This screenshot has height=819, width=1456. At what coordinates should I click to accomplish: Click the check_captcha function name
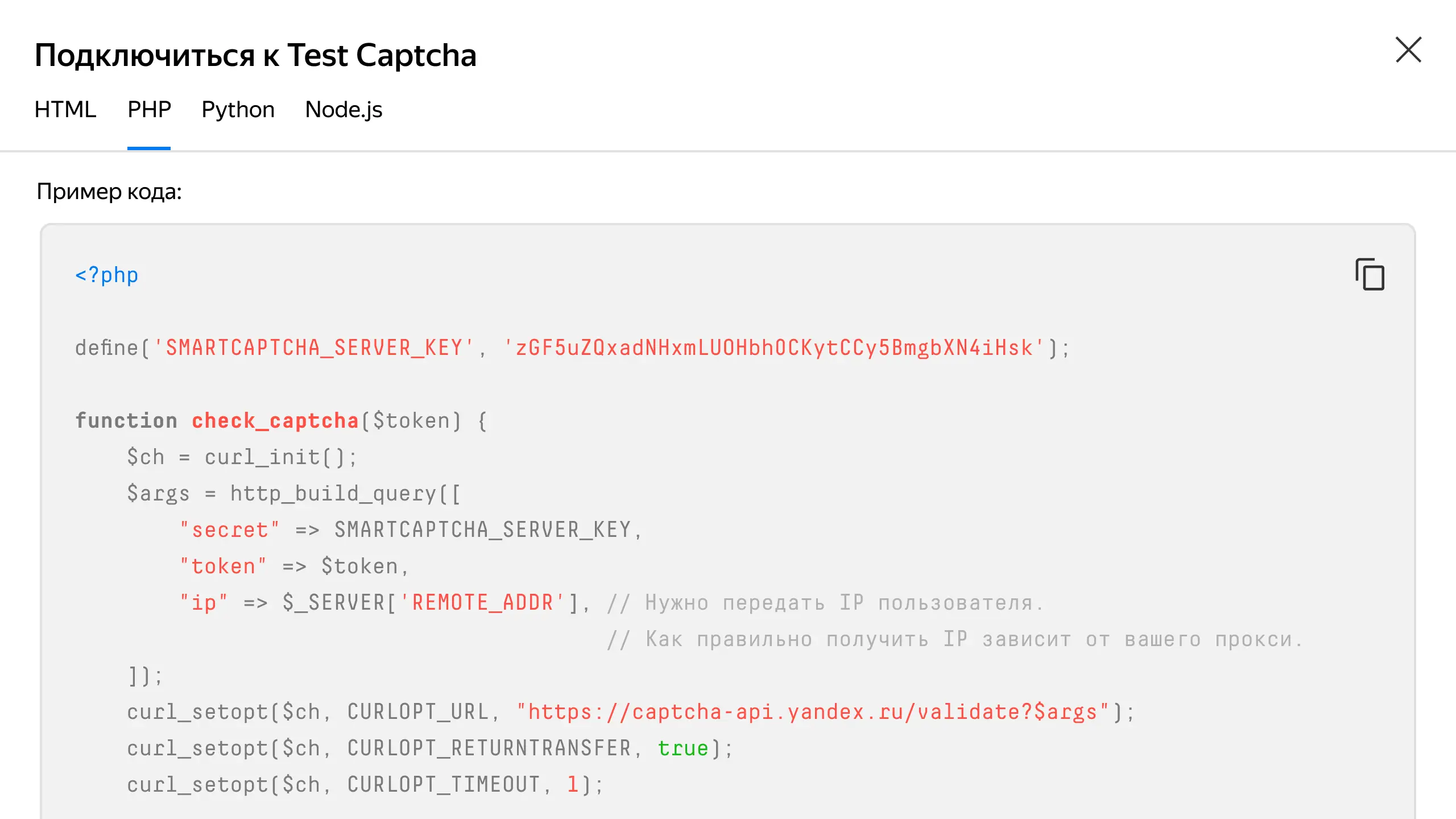275,421
